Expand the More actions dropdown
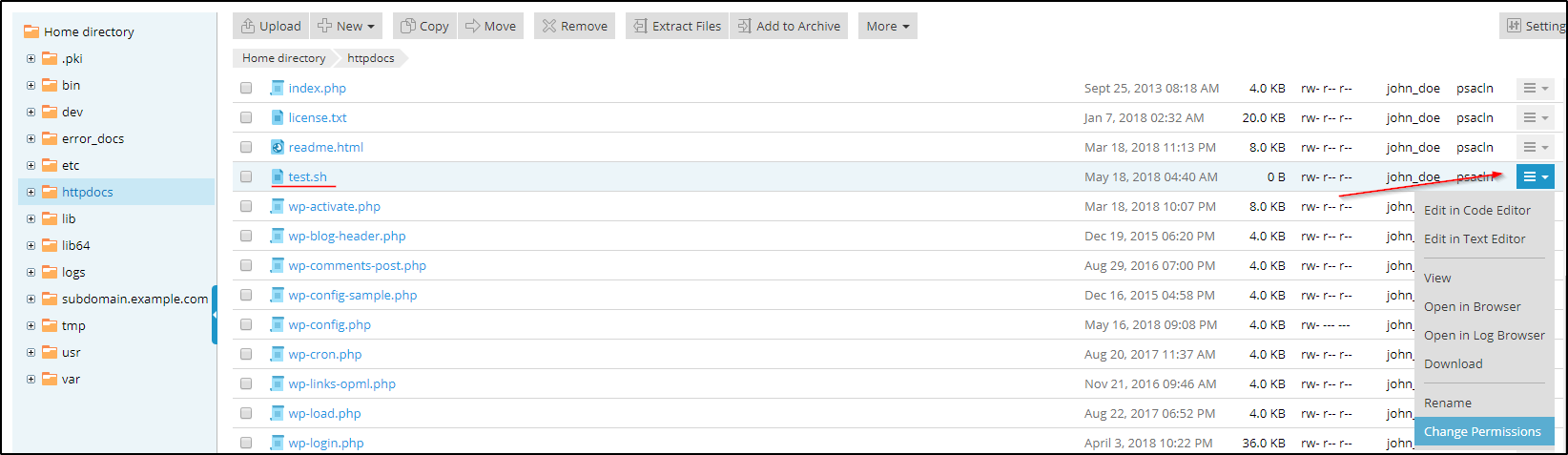1568x455 pixels. [887, 26]
